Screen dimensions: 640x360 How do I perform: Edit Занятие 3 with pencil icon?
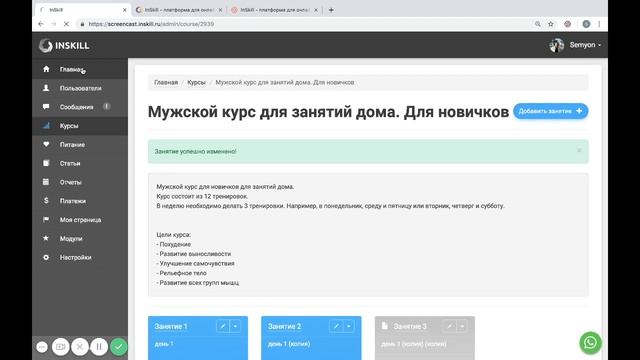(449, 326)
